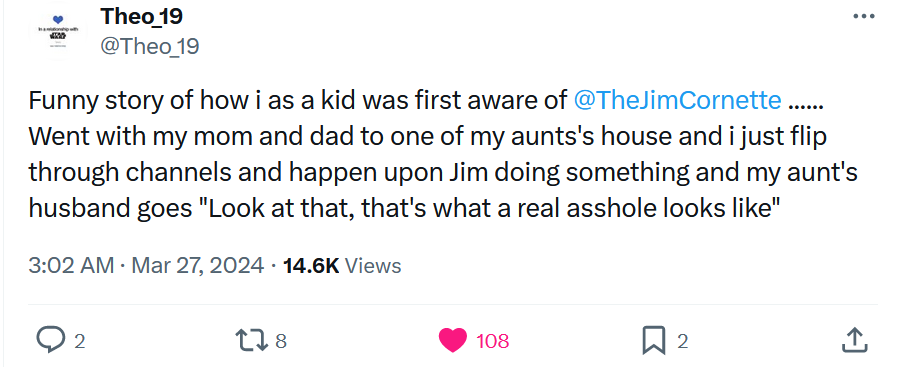The height and width of the screenshot is (367, 900).
Task: Open the 3:02 AM Mar 27, 2024 timestamp
Action: [146, 266]
